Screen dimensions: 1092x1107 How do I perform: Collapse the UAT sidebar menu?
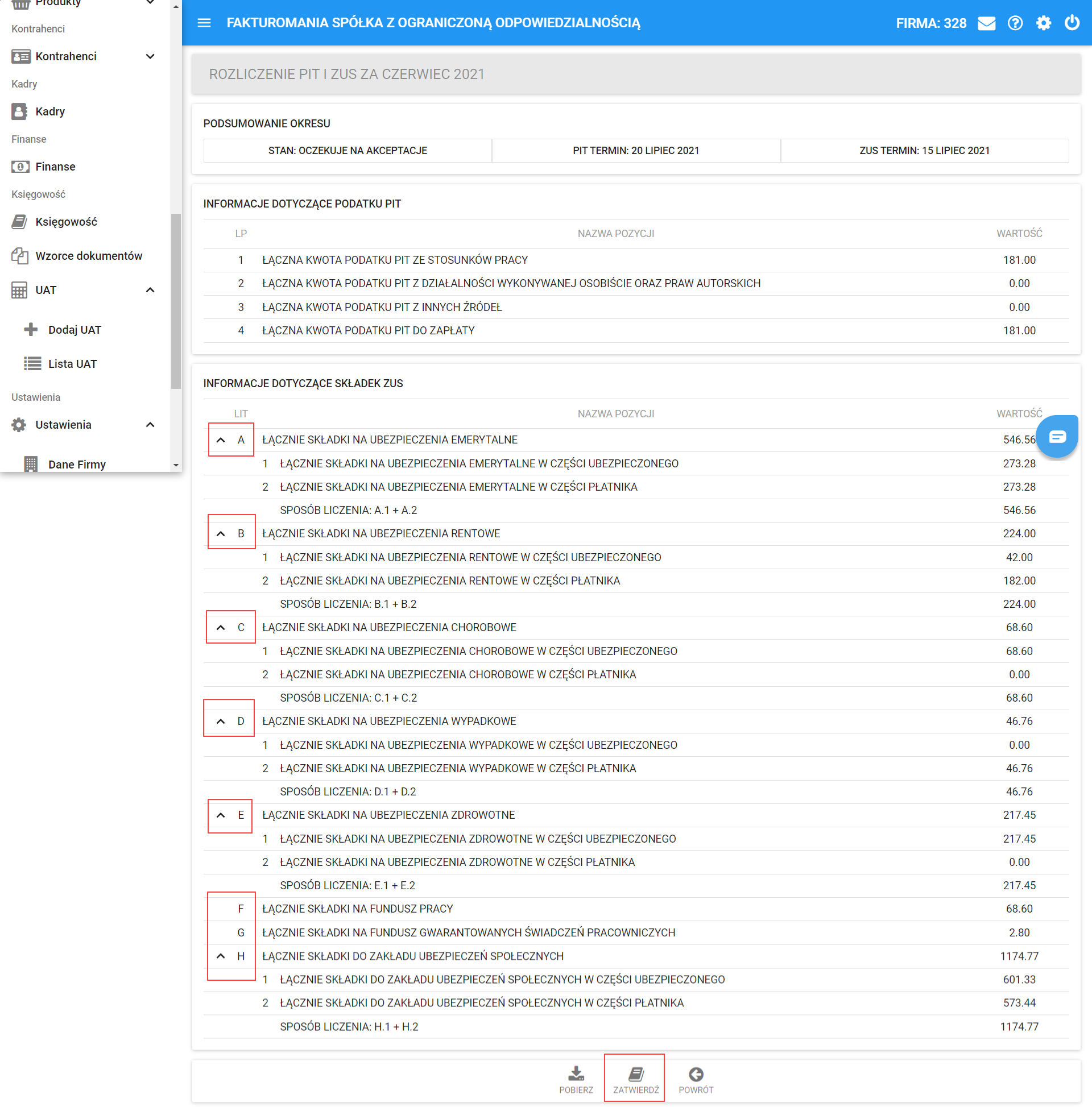(x=150, y=290)
